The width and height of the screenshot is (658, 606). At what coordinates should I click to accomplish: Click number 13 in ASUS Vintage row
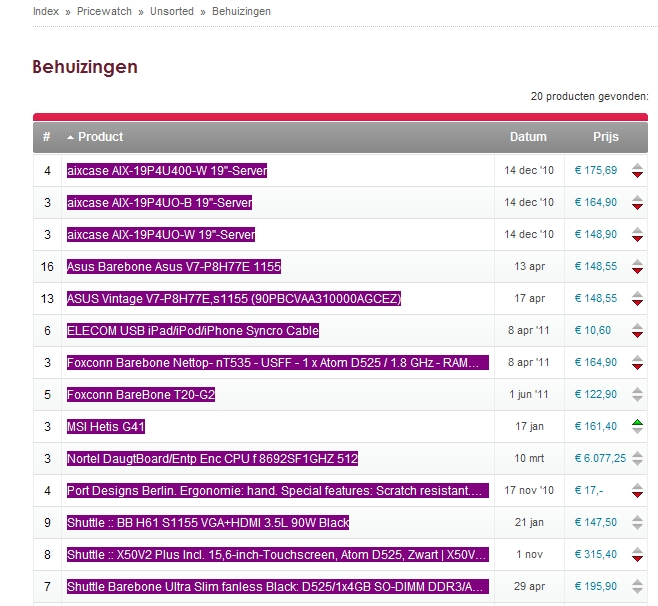pyautogui.click(x=47, y=298)
